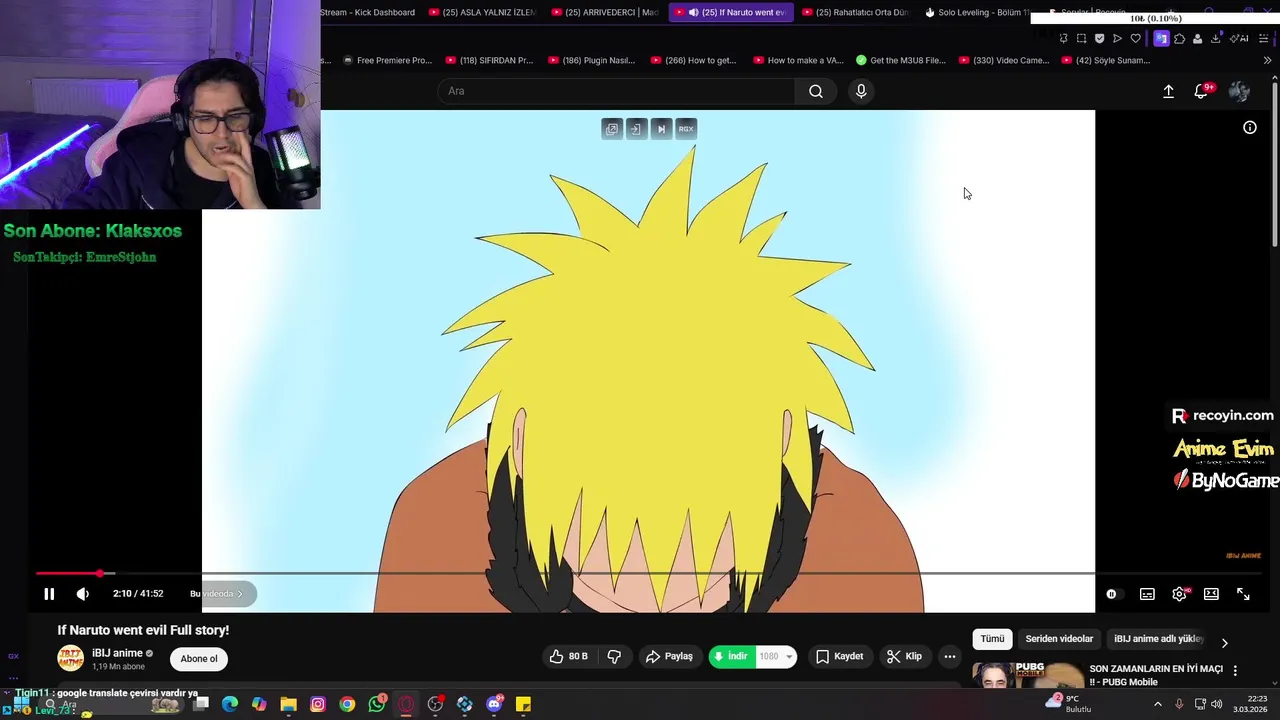
Task: Create a clip with Klip button
Action: point(904,657)
